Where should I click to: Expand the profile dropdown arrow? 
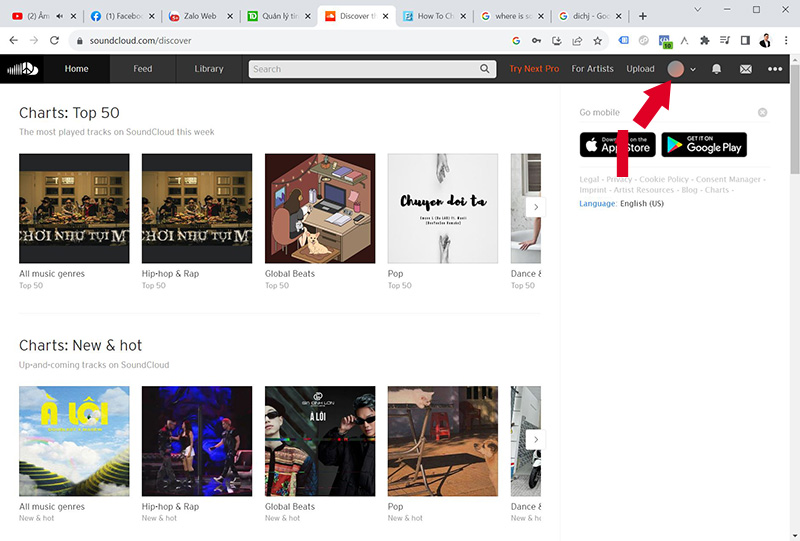click(693, 69)
